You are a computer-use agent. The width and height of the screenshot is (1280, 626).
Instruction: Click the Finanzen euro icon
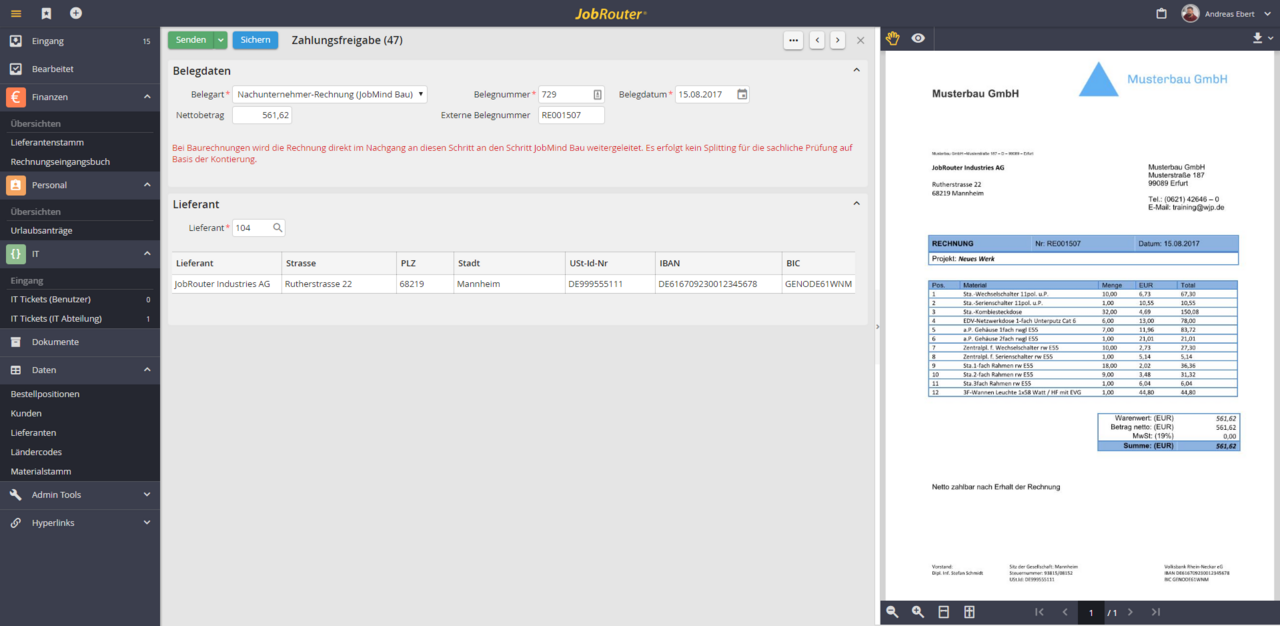[15, 97]
